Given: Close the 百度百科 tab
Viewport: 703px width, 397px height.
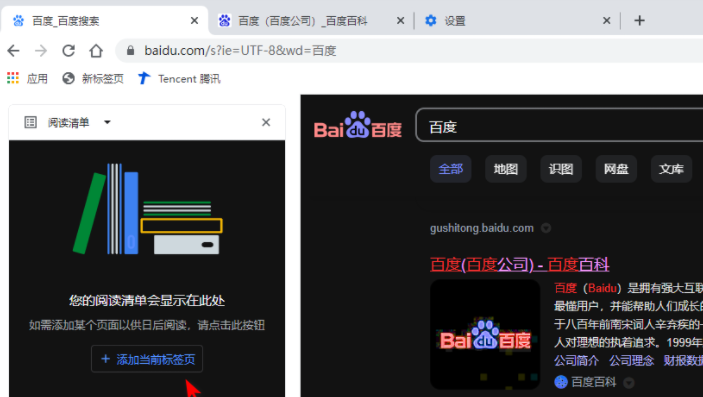Looking at the screenshot, I should 400,21.
